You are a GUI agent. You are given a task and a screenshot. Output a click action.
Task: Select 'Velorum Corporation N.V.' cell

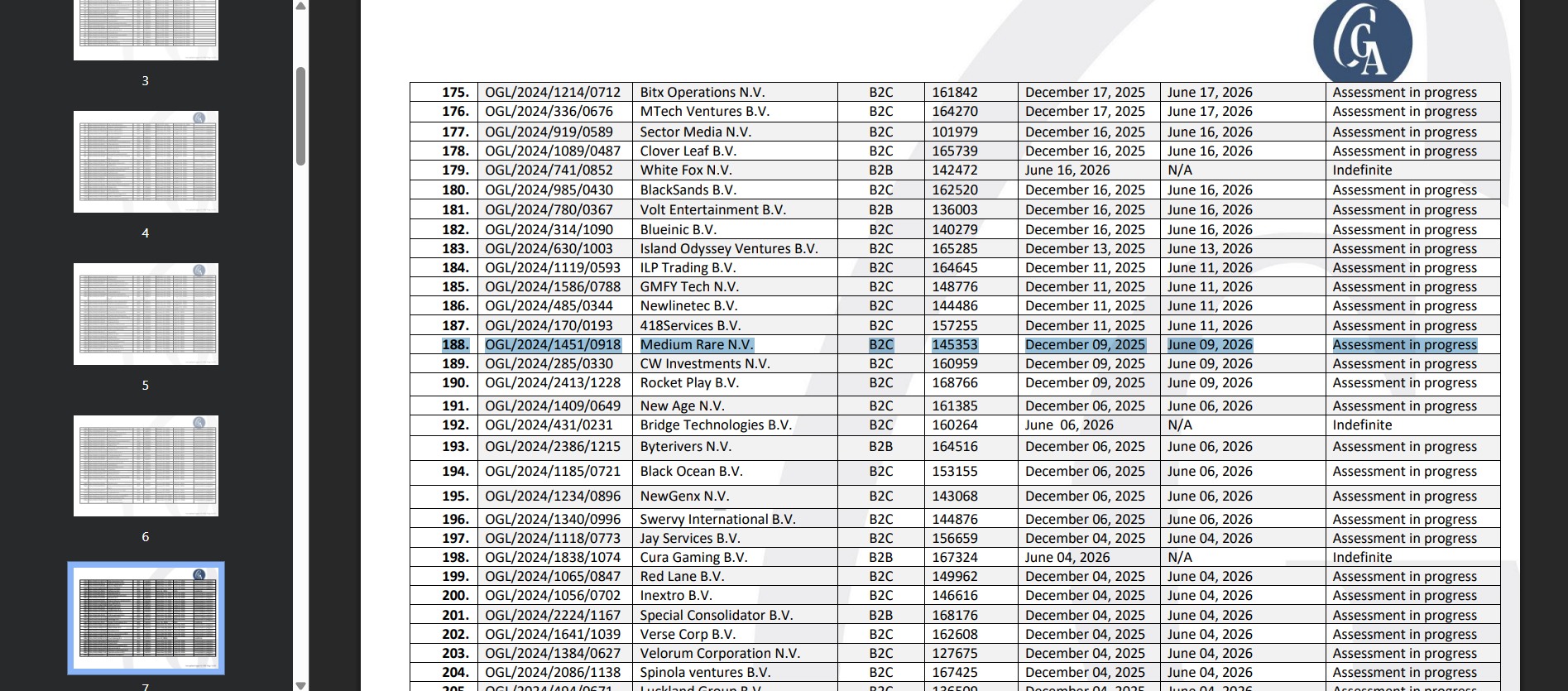[x=735, y=654]
